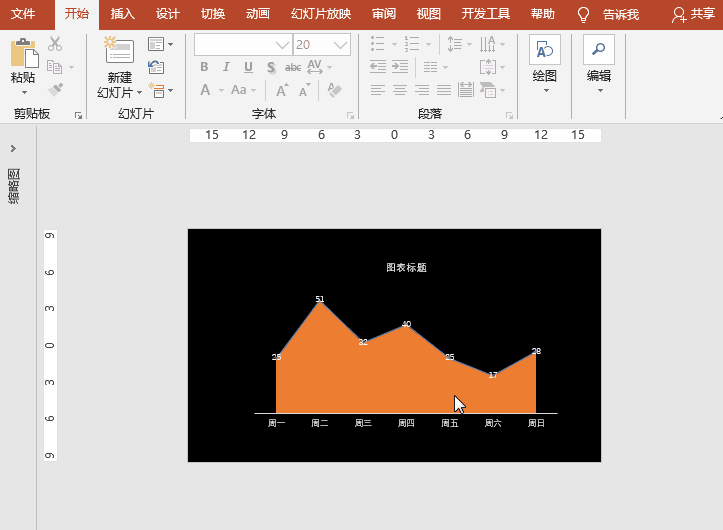The height and width of the screenshot is (530, 723).
Task: Open Bullets dropdown arrow
Action: tap(395, 44)
